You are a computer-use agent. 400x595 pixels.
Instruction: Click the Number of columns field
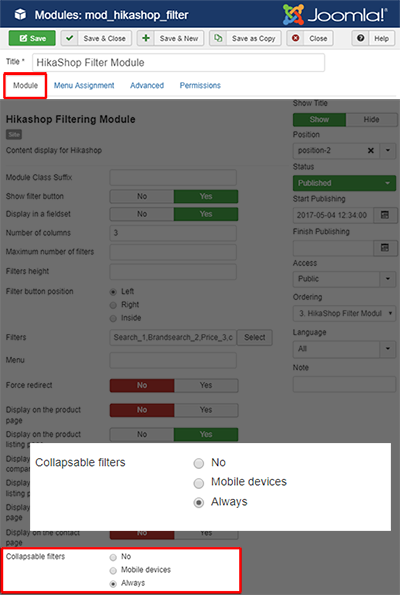pos(173,233)
